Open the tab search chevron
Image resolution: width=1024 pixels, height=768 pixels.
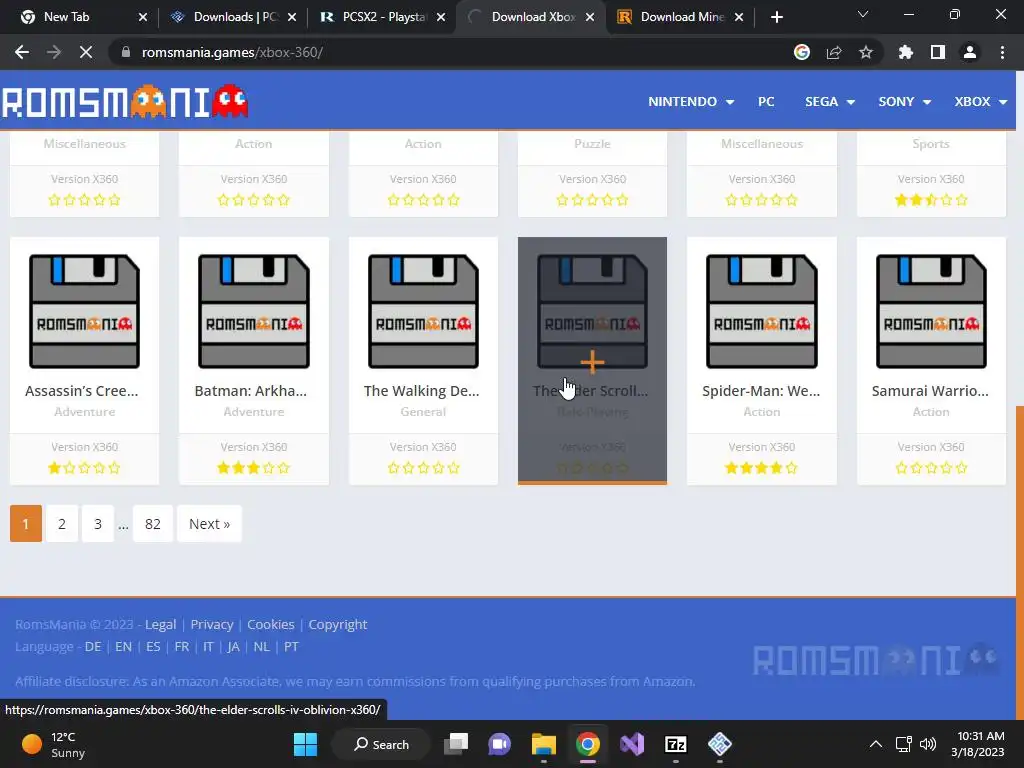pyautogui.click(x=863, y=14)
